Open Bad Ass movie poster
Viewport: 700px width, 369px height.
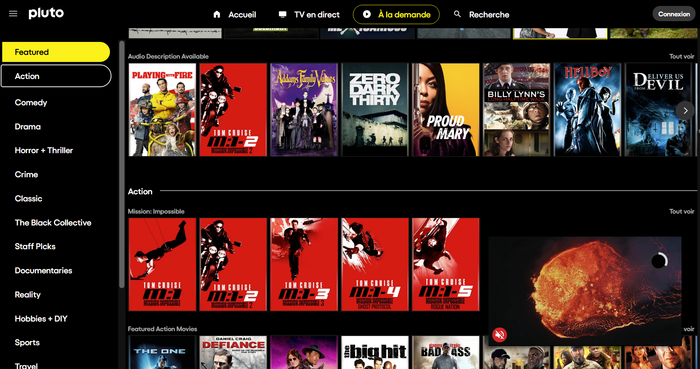[x=446, y=352]
